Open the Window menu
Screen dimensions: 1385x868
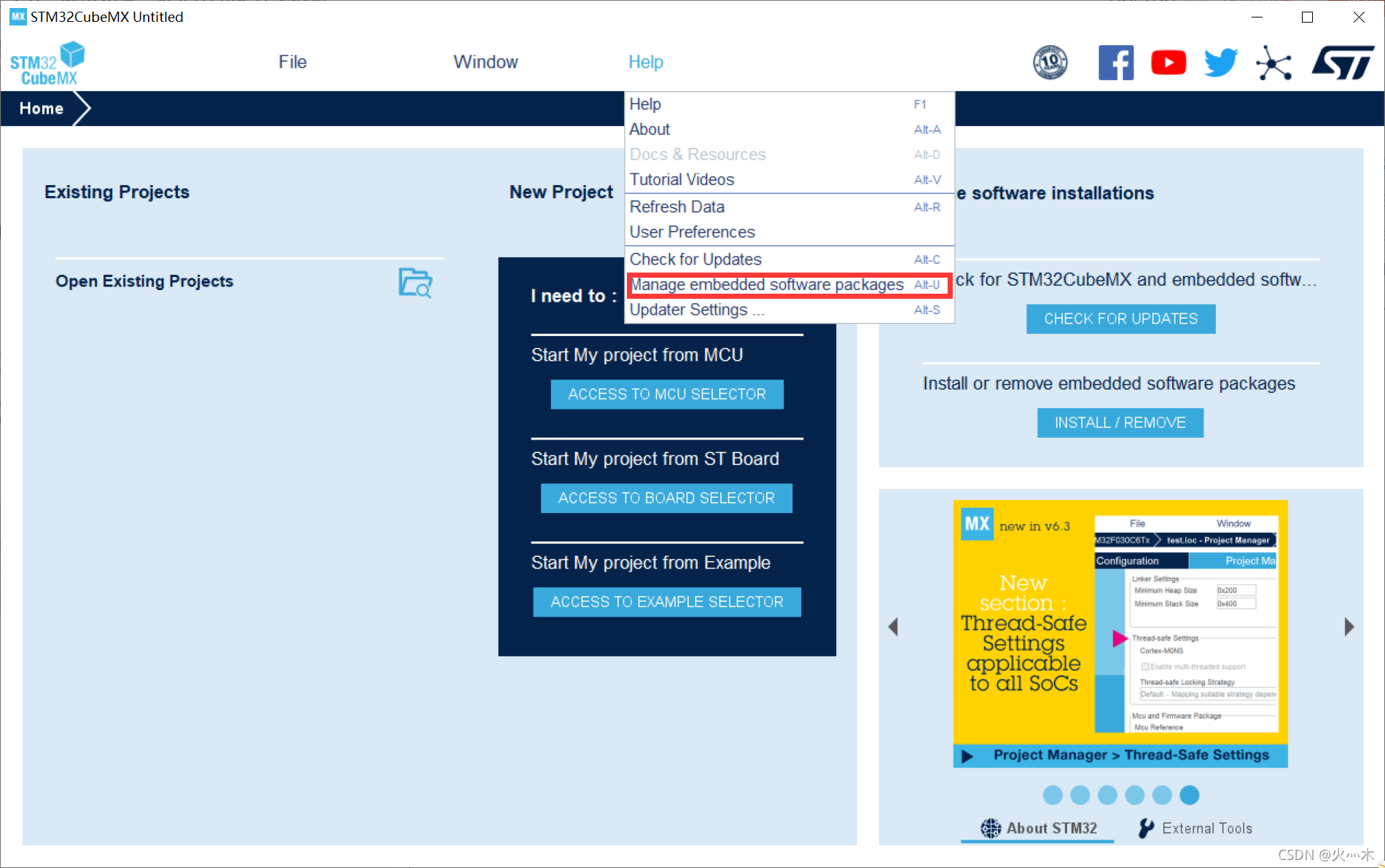point(485,62)
